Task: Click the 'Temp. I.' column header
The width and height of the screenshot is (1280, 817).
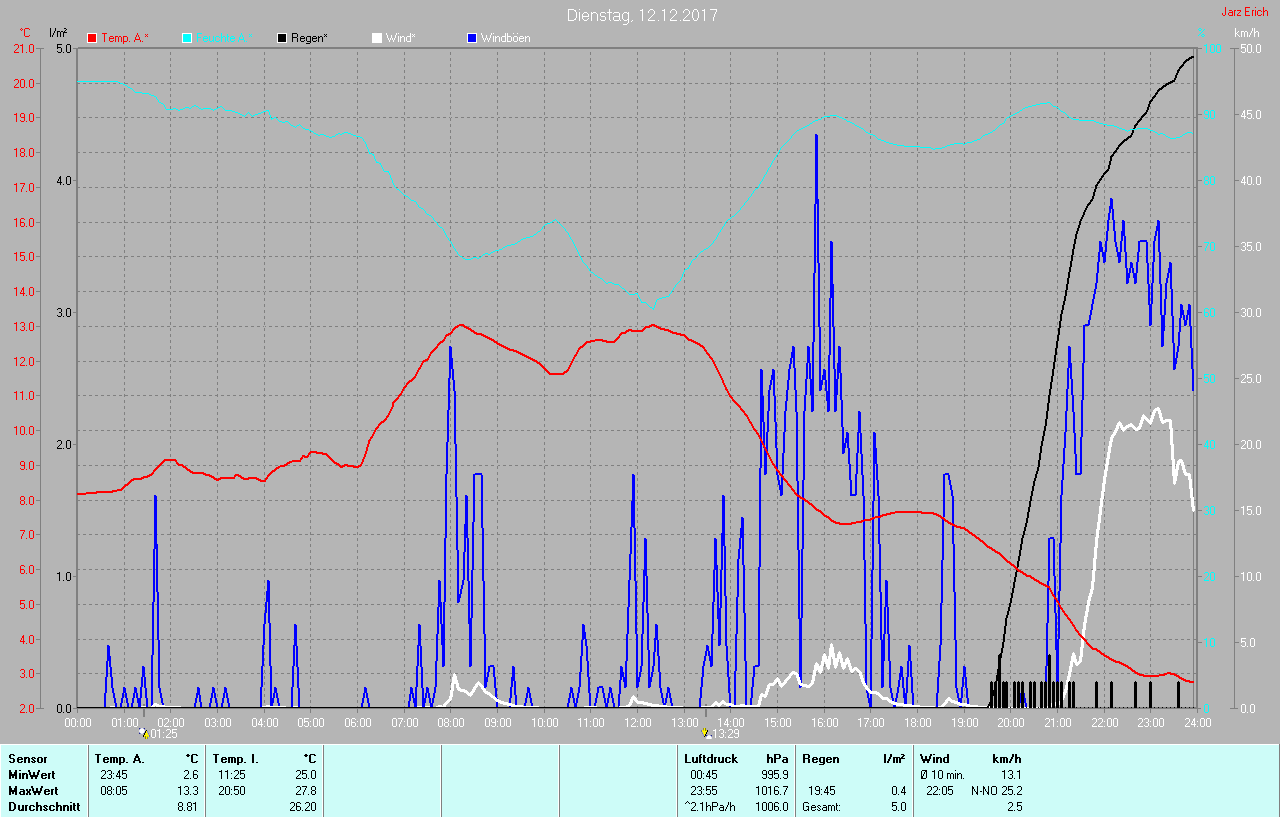Action: [x=236, y=759]
